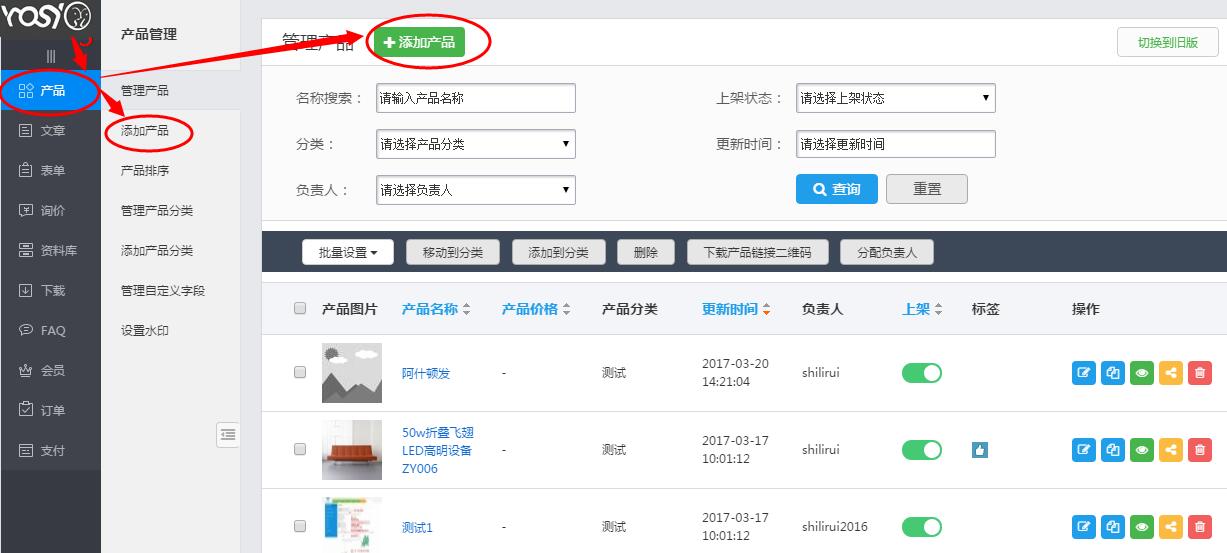This screenshot has height=553, width=1227.
Task: Click 切换到旧版 button
Action: [1168, 43]
